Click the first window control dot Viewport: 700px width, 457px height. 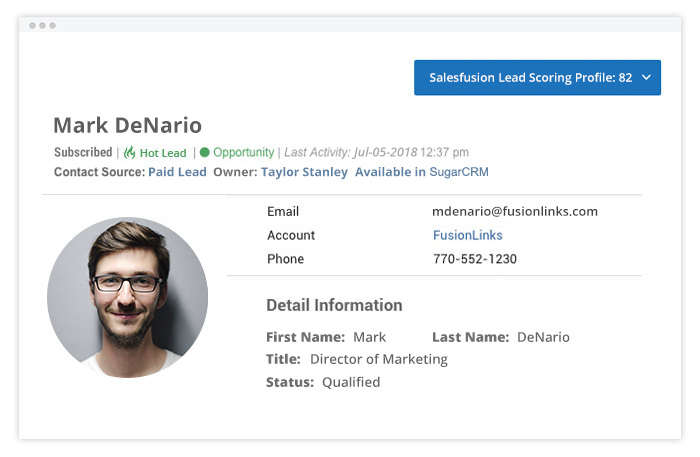[x=32, y=25]
